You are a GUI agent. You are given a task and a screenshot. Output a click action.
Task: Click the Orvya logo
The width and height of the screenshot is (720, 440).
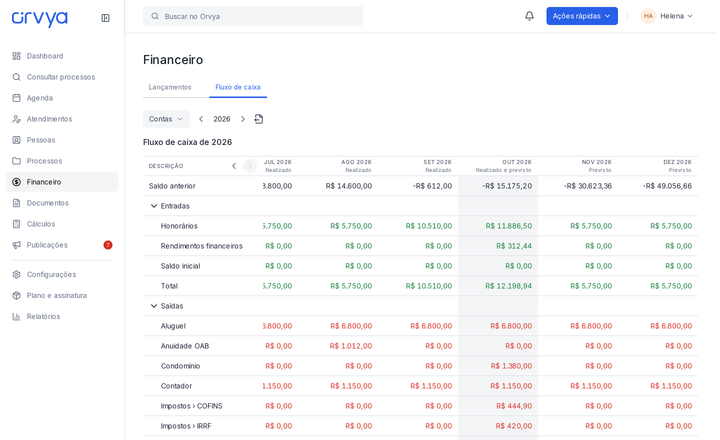(x=39, y=18)
